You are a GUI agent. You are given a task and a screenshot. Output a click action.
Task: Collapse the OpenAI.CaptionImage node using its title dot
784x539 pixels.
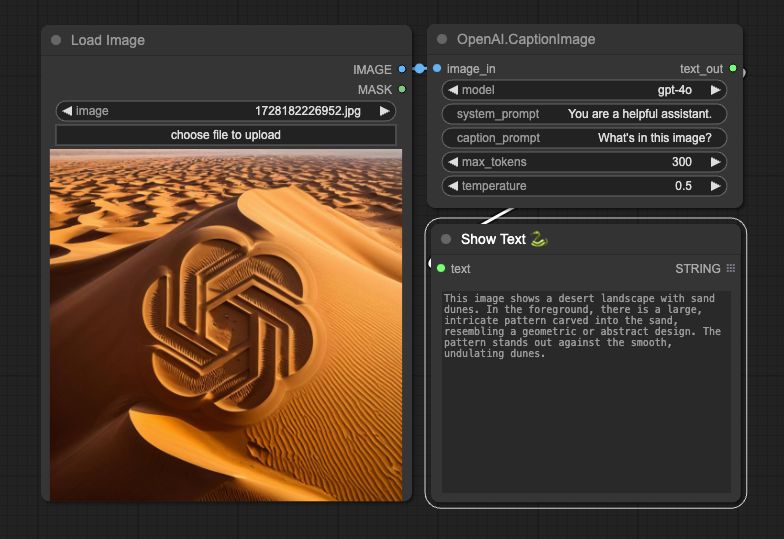click(442, 39)
